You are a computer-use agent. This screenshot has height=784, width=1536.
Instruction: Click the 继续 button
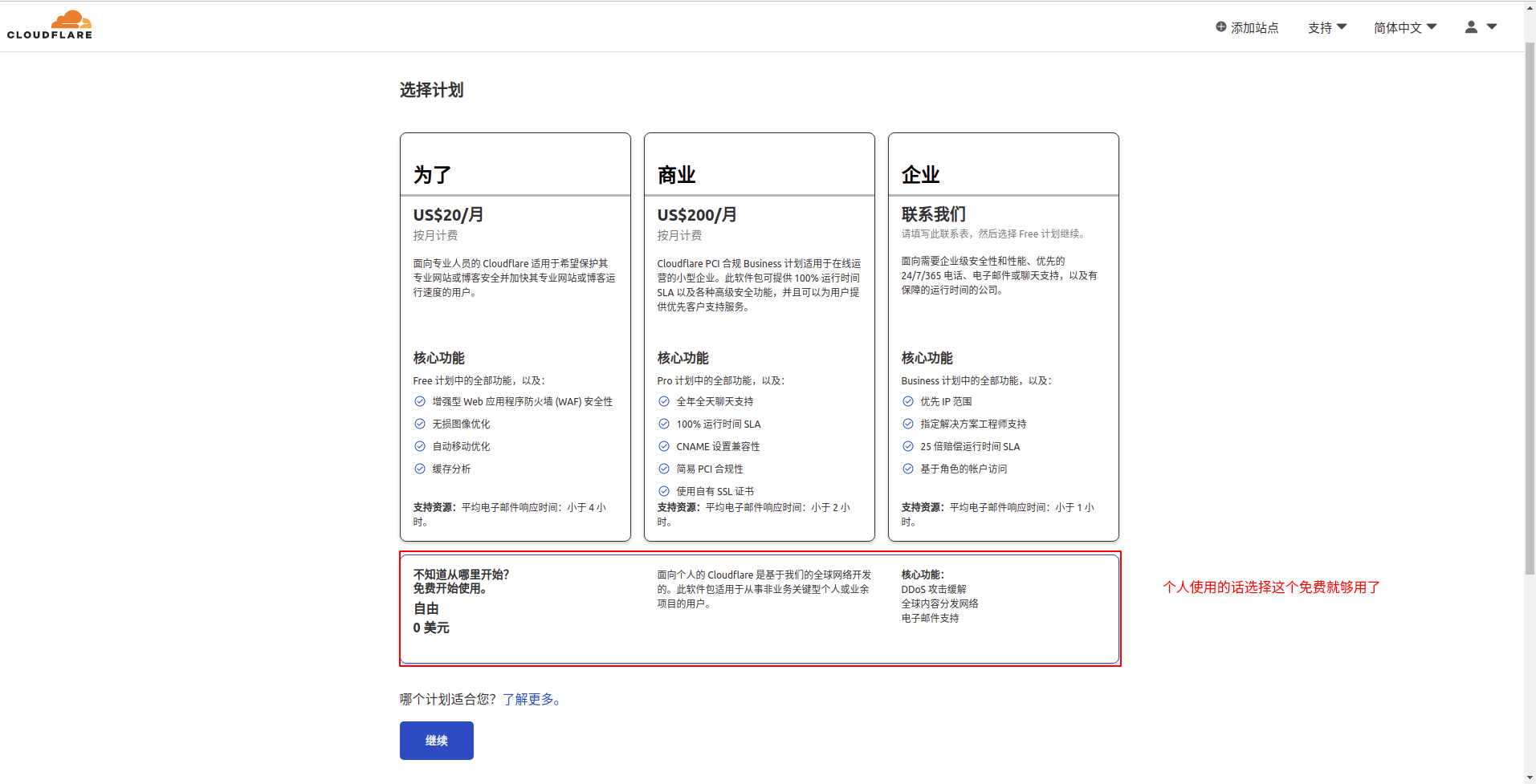click(436, 740)
